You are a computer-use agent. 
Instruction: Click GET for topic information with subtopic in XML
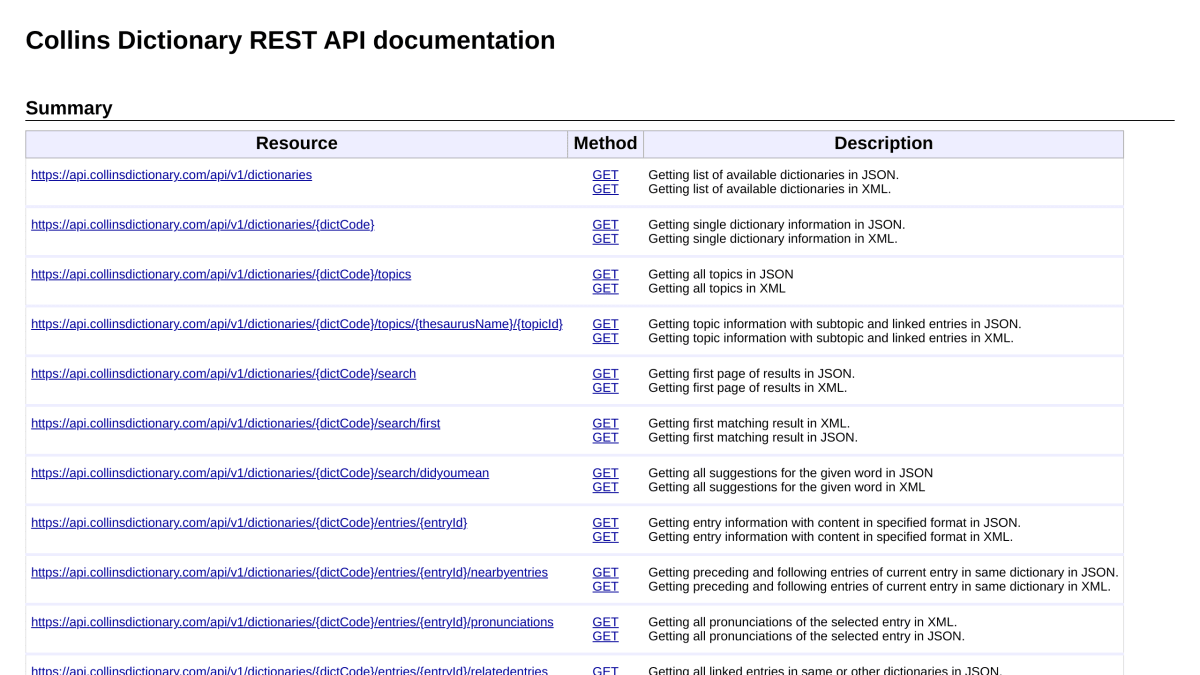pyautogui.click(x=605, y=338)
